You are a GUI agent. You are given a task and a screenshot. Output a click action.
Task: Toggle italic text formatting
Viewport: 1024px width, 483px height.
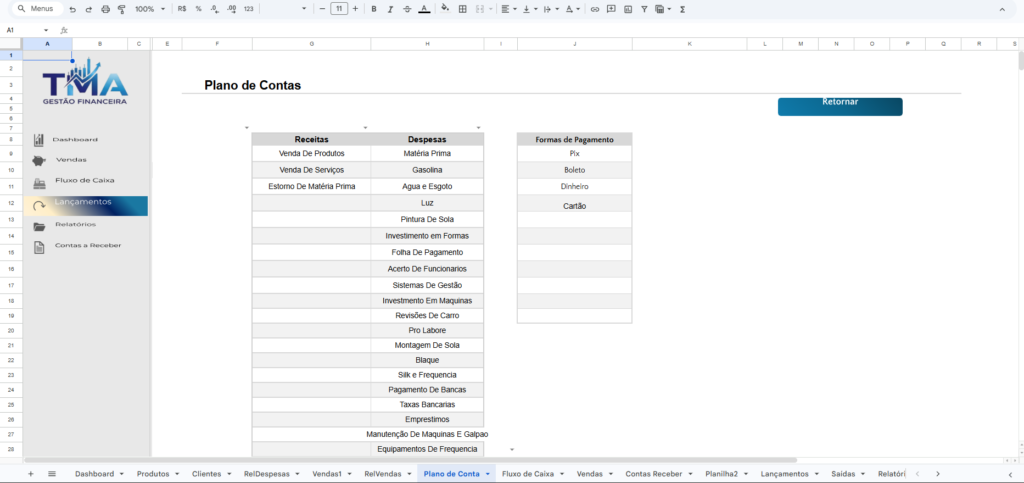point(389,9)
